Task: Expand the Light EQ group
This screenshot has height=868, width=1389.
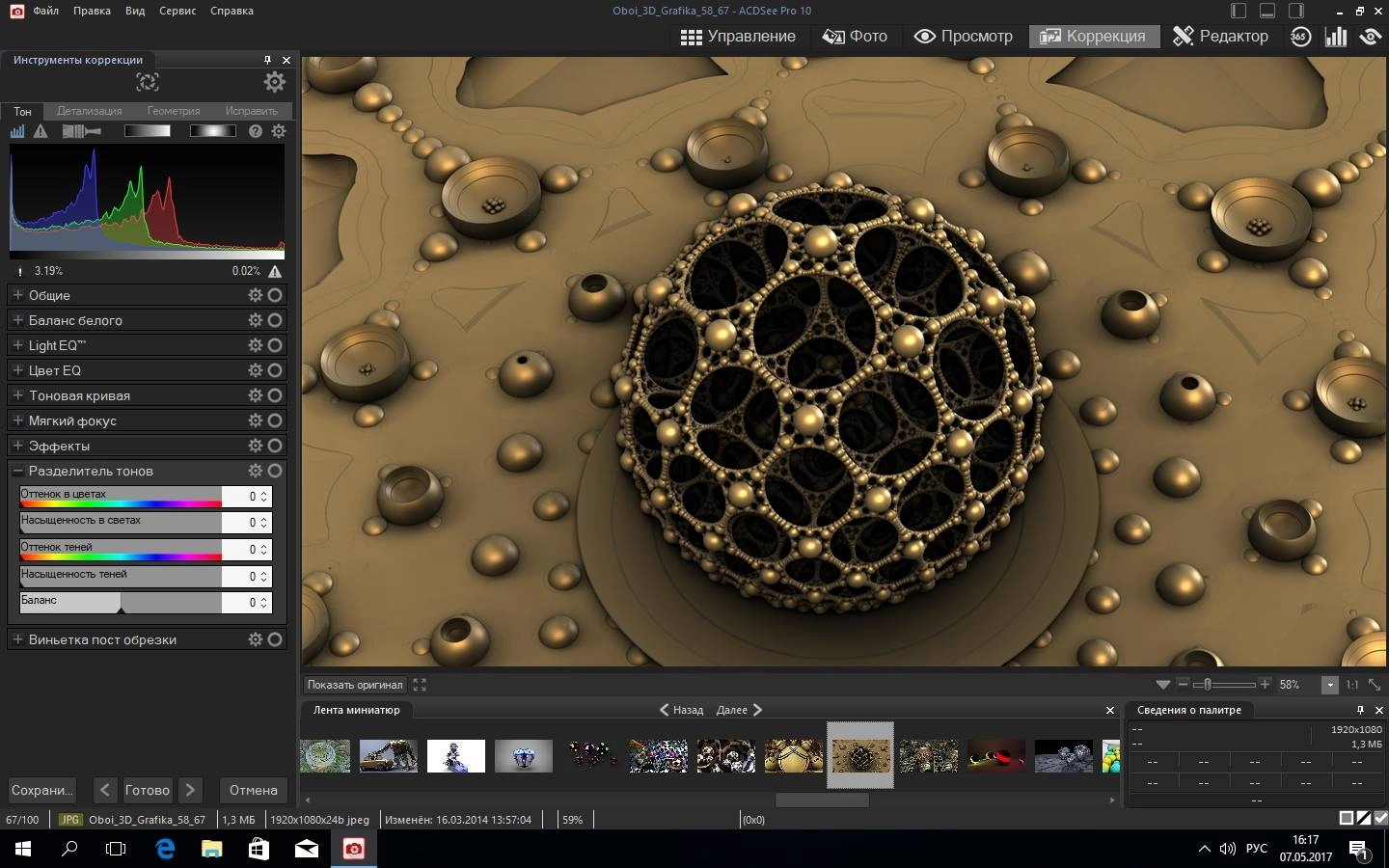Action: point(17,345)
